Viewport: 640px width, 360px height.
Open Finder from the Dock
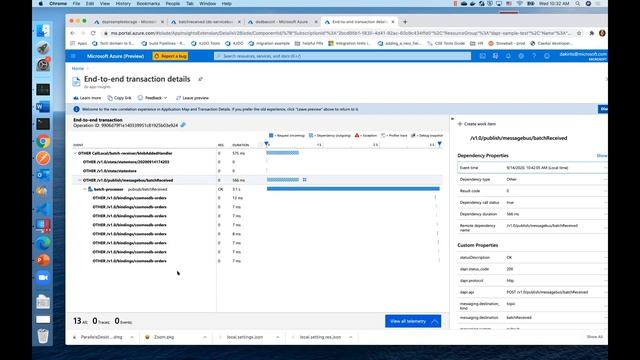pos(43,31)
